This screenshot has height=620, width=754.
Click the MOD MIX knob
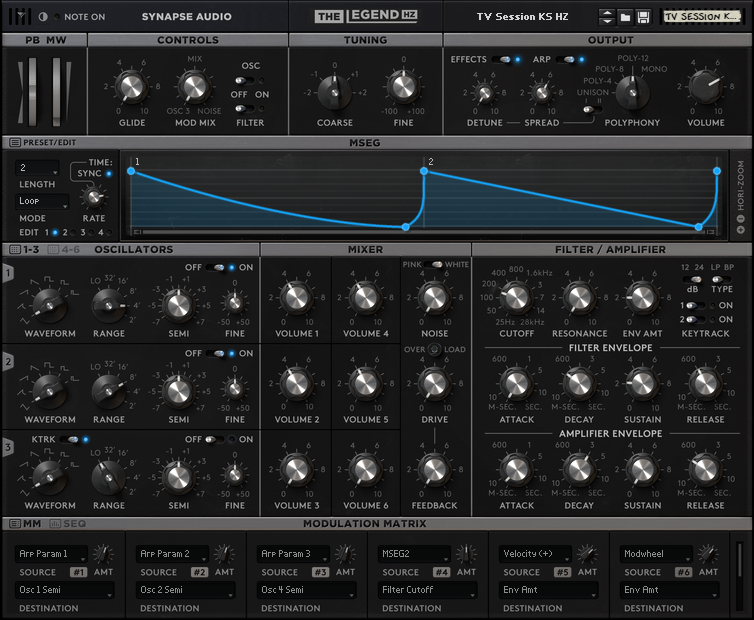[x=194, y=87]
